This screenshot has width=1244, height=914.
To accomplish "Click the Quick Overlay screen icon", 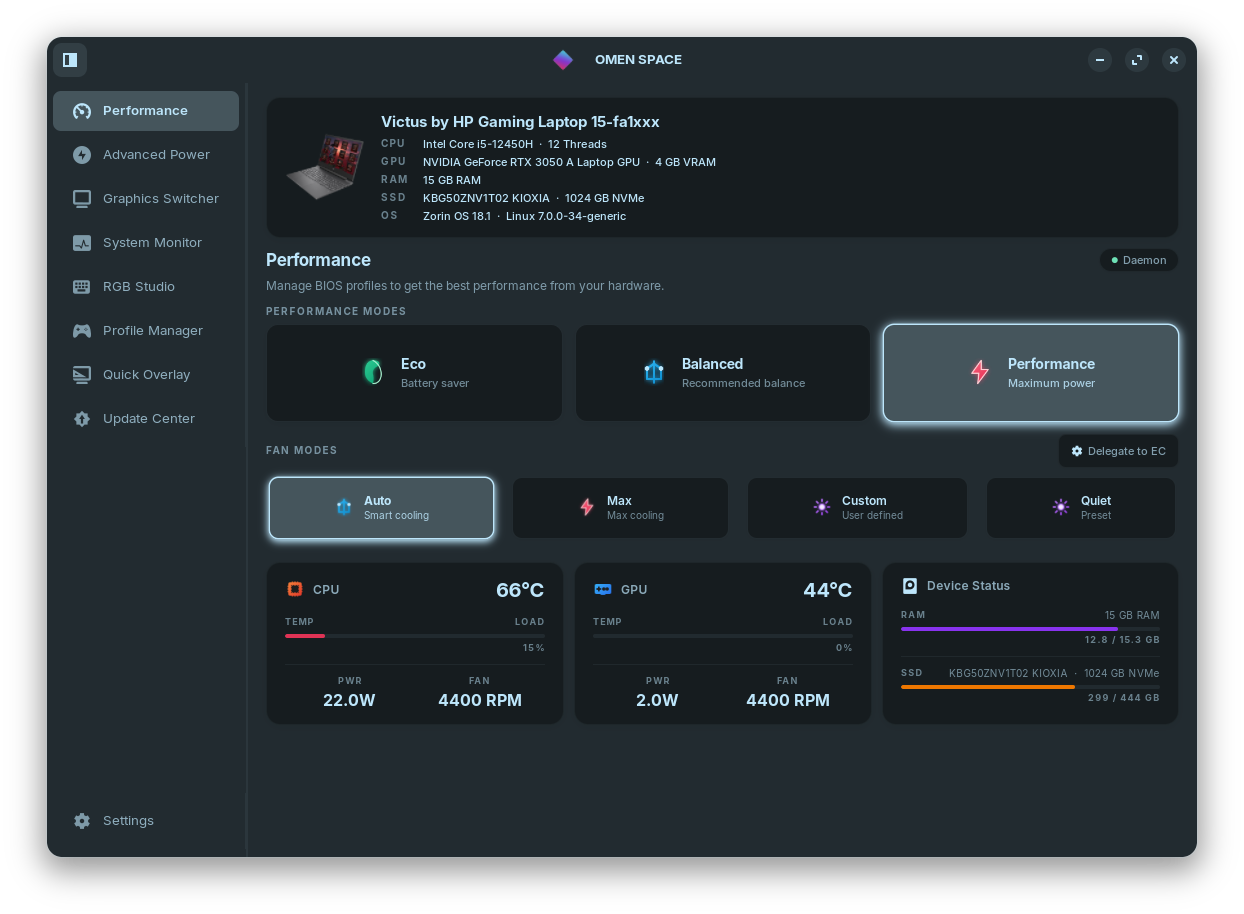I will pos(82,375).
